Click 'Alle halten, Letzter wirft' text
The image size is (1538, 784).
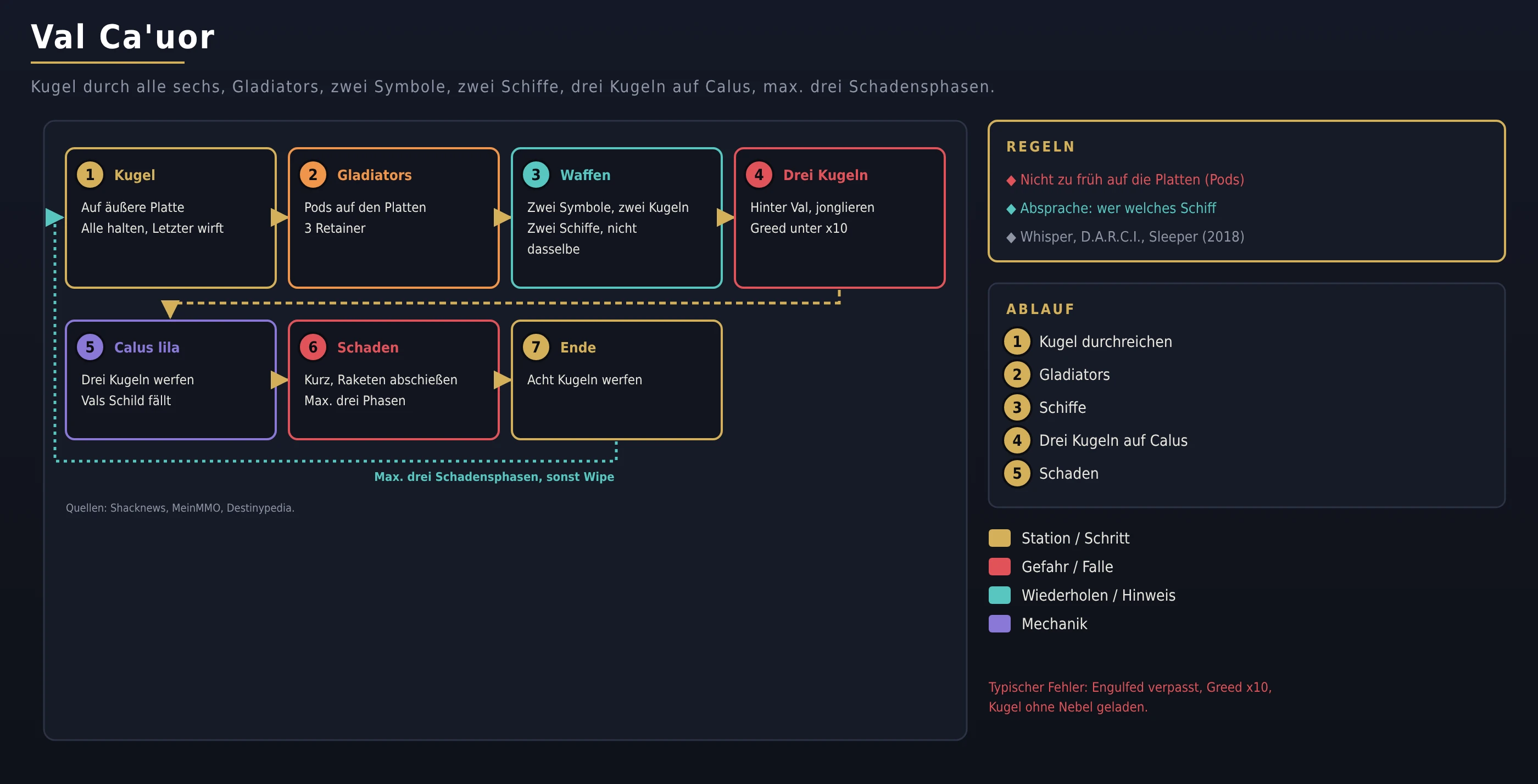[x=152, y=228]
